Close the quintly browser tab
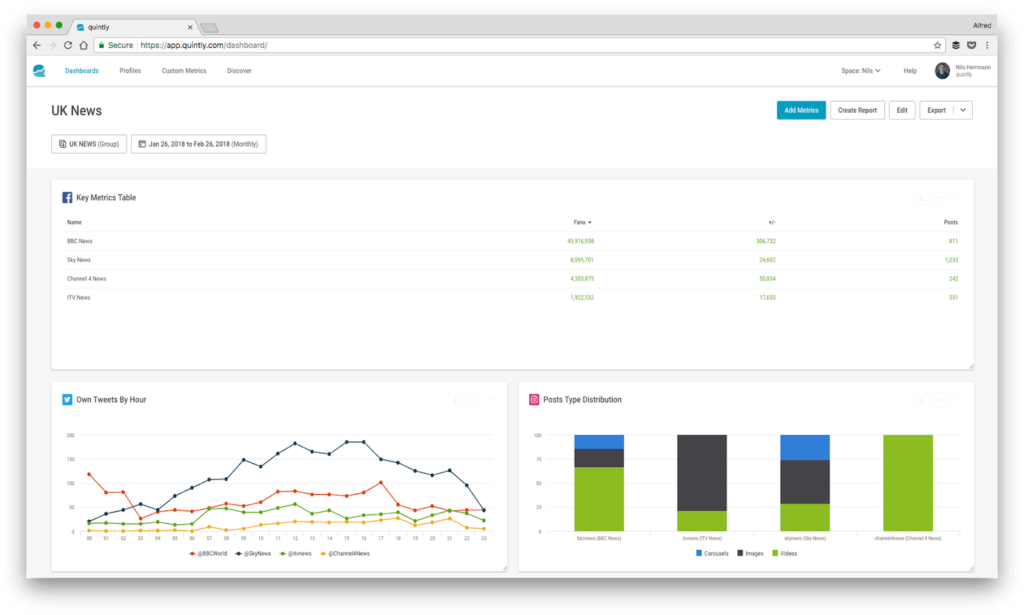Screen dimensions: 1024x615 (x=190, y=27)
